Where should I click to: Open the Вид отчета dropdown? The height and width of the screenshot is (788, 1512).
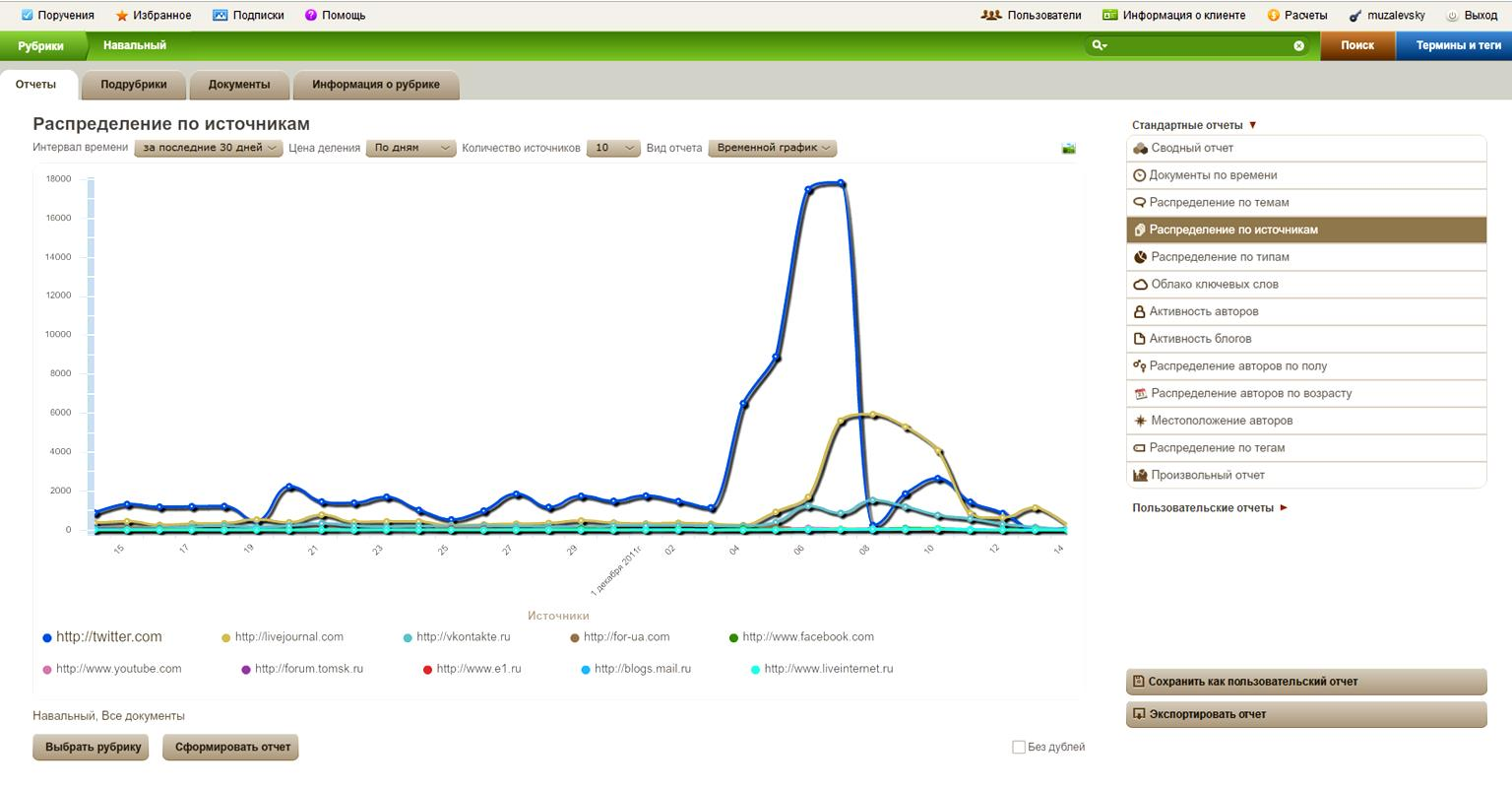click(x=772, y=148)
